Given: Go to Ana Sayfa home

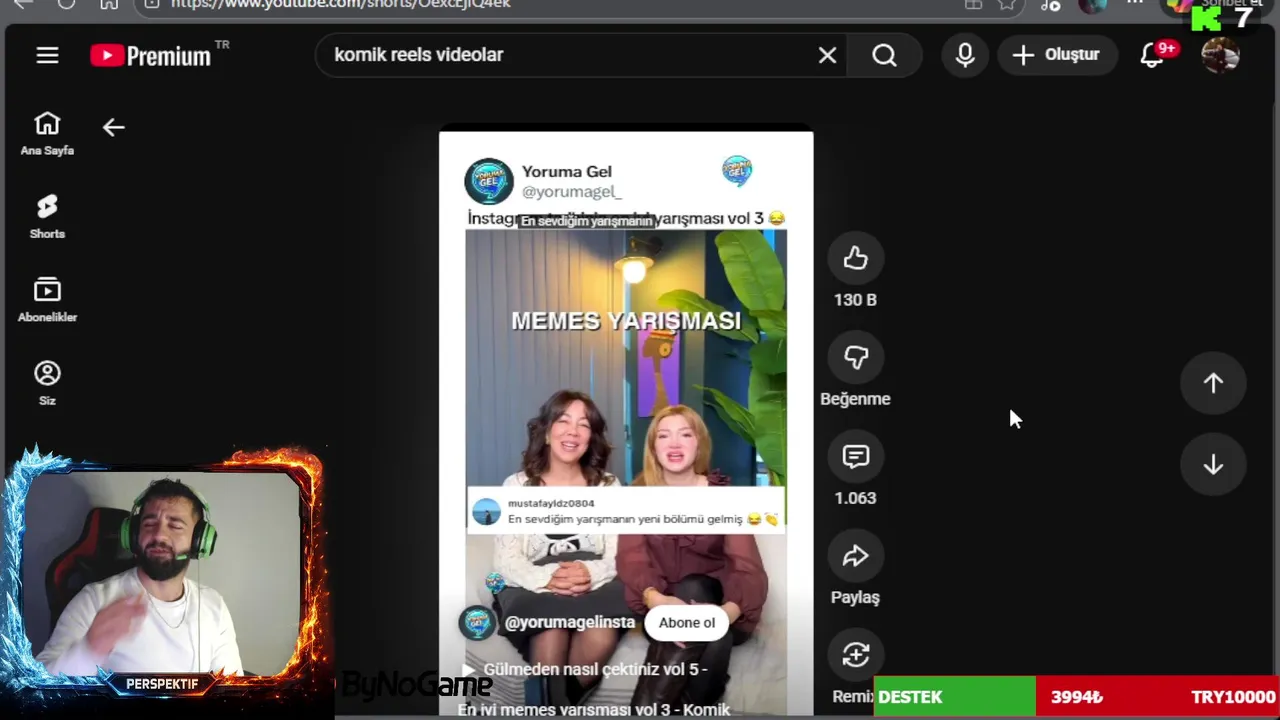Looking at the screenshot, I should click(47, 134).
